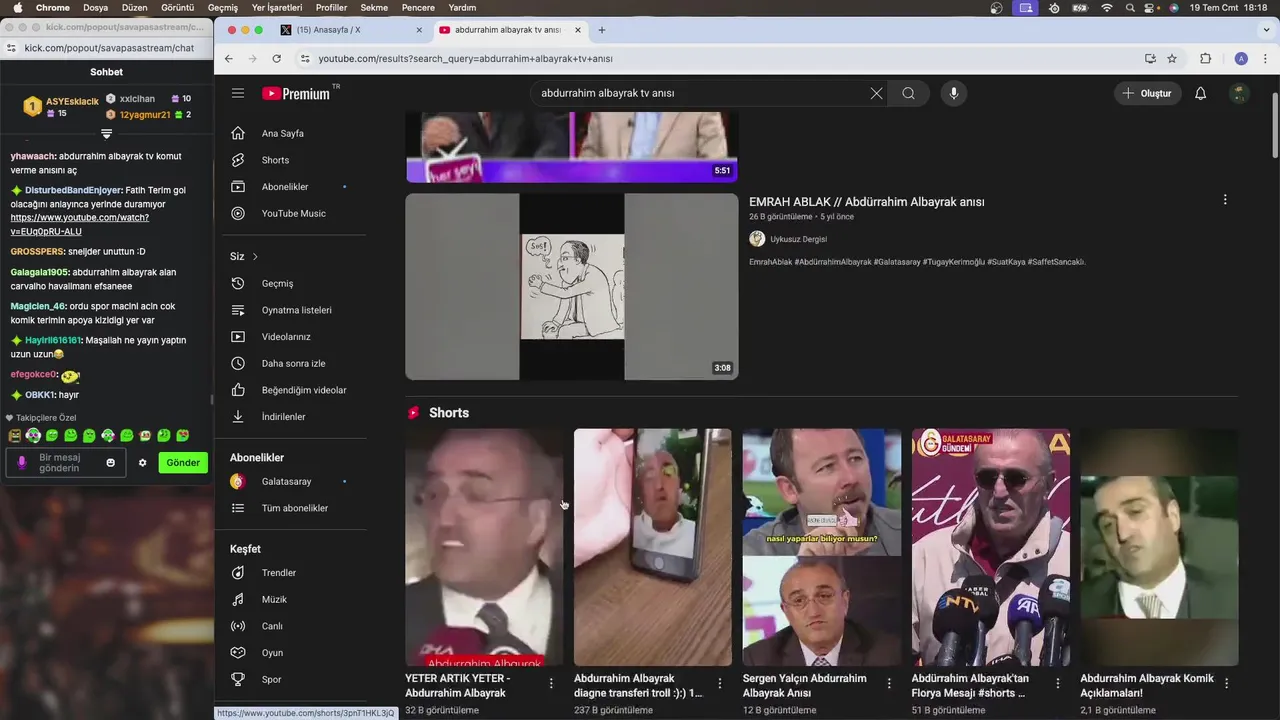
Task: Open more options for Florya Mesajı short
Action: coord(1058,683)
